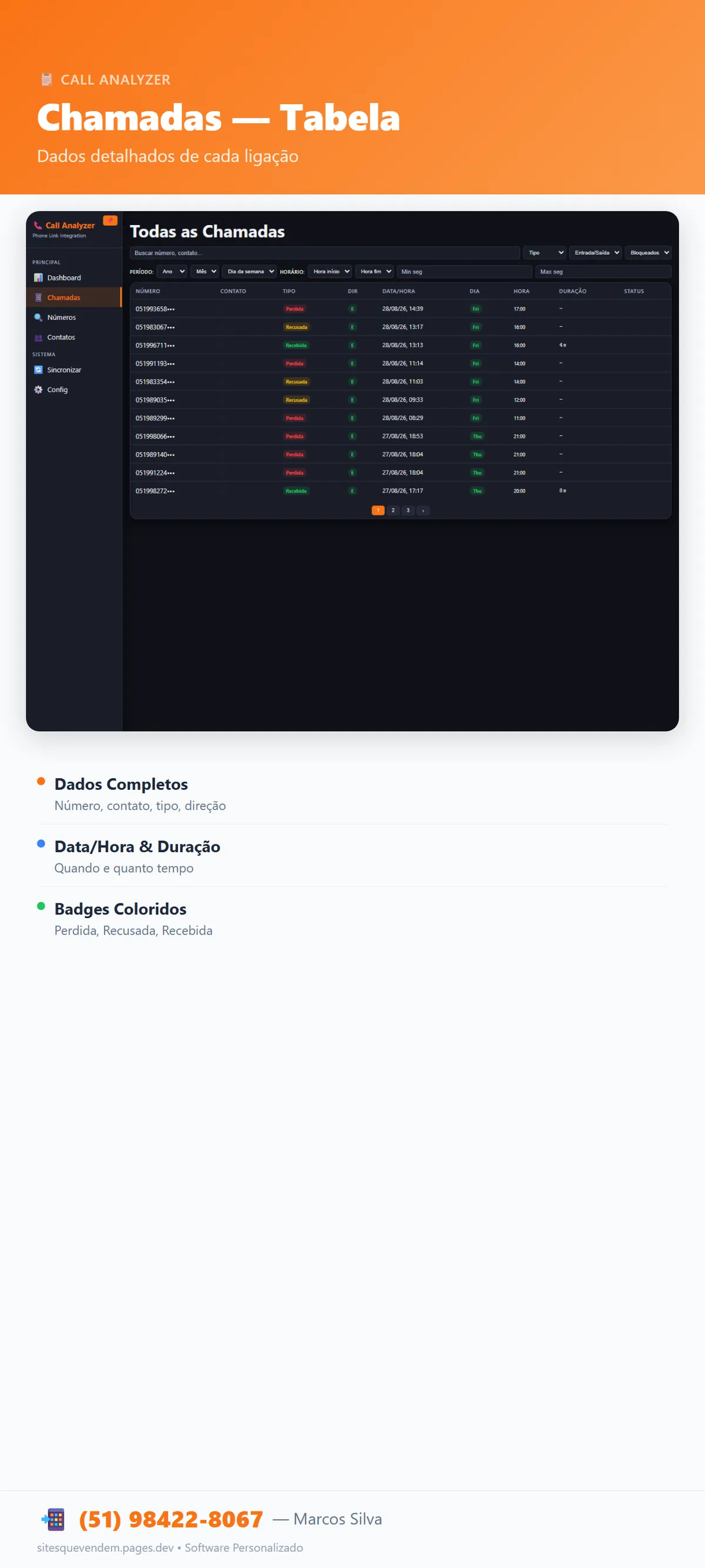Click the E direction badge for 051991193
The height and width of the screenshot is (1568, 705).
[352, 363]
